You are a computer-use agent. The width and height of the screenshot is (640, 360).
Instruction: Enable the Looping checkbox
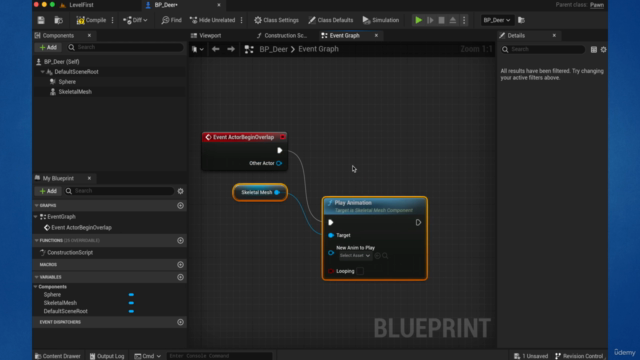click(360, 271)
